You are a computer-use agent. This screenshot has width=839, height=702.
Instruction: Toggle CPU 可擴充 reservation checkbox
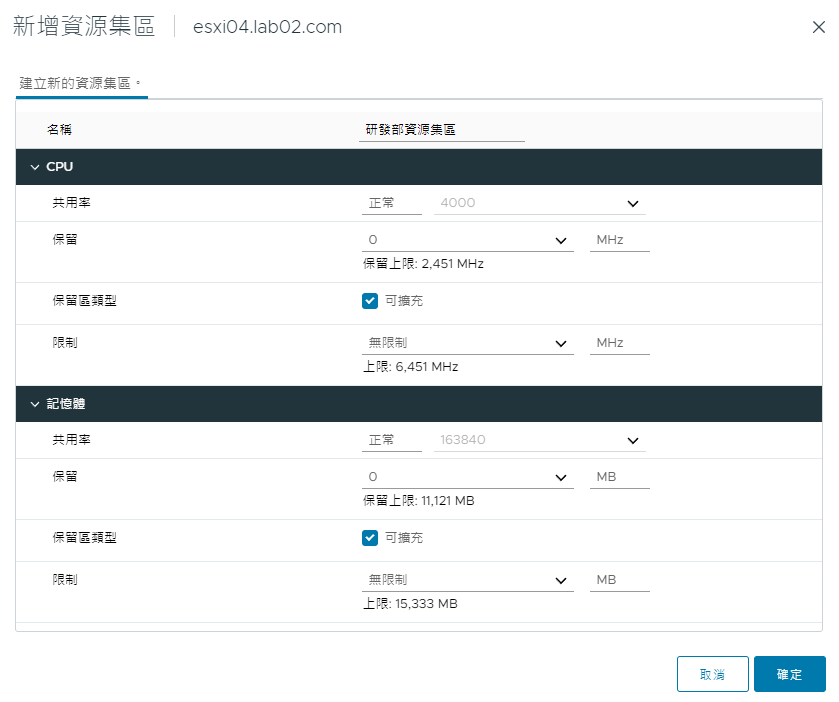point(370,301)
